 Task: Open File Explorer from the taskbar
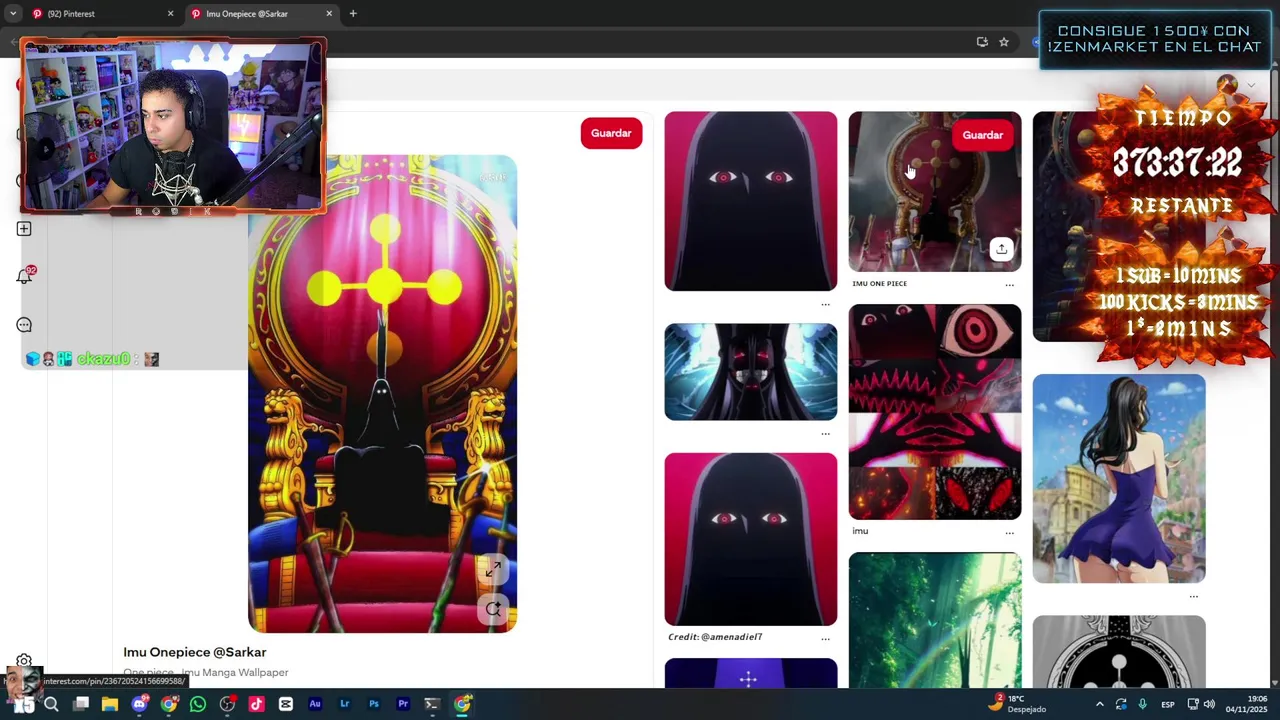(x=110, y=704)
